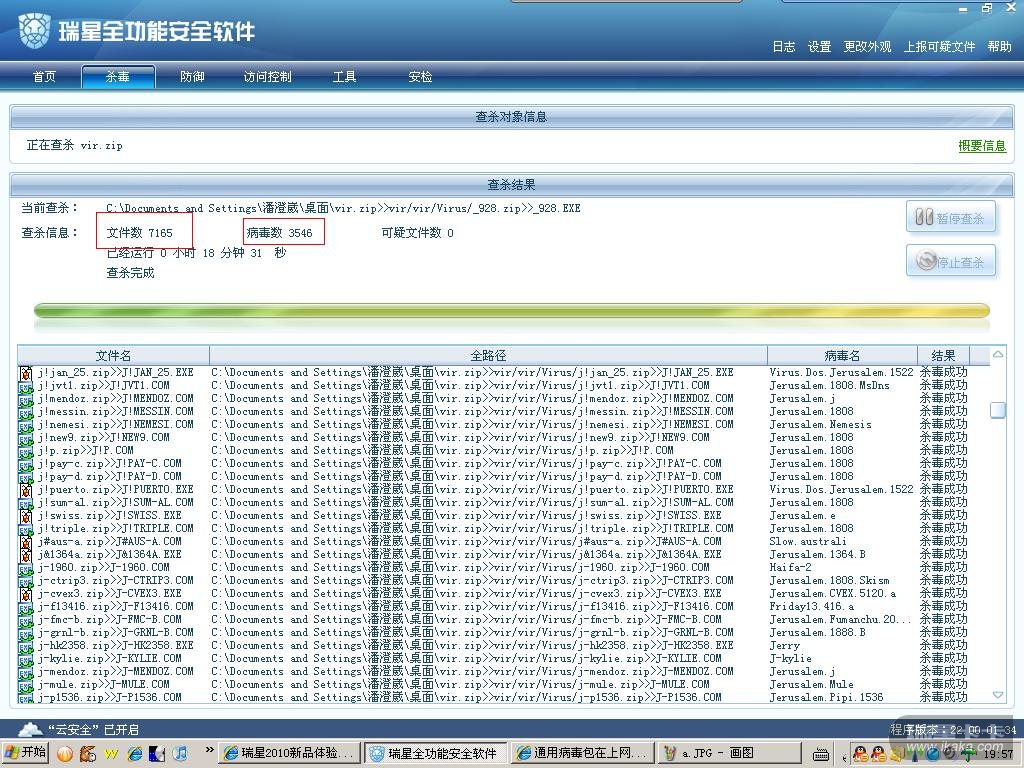Select file j-f13416.zip>>J-F13416.COM
Viewport: 1024px width, 768px height.
point(115,607)
